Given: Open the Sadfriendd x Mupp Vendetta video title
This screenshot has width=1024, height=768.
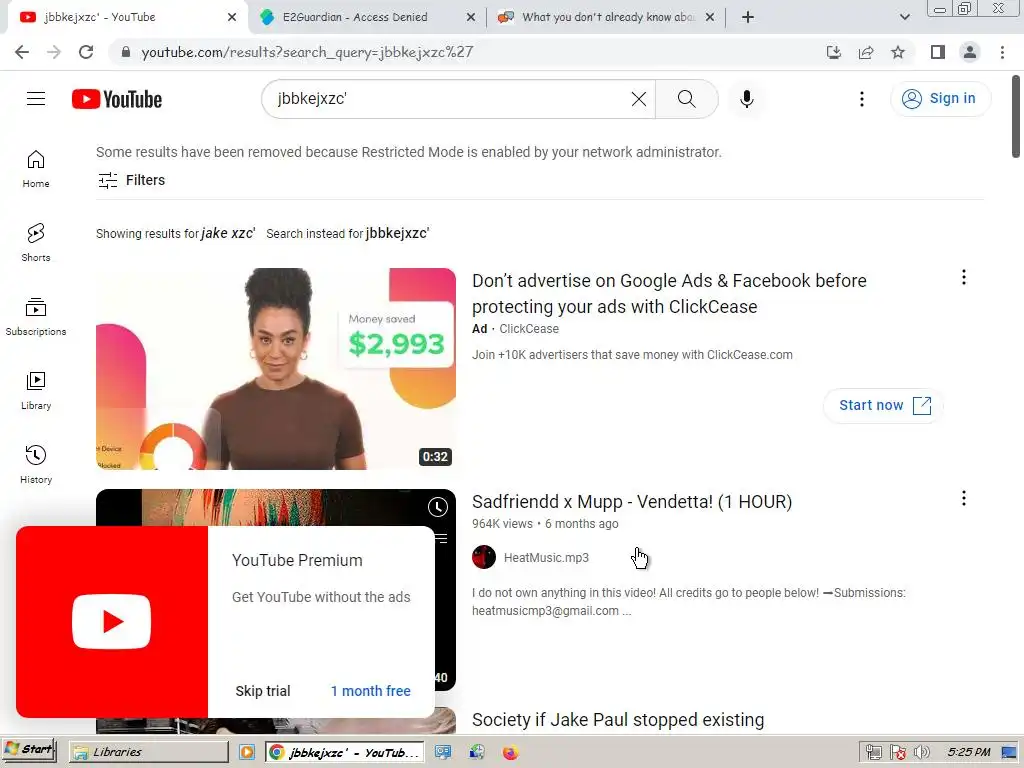Looking at the screenshot, I should click(632, 502).
